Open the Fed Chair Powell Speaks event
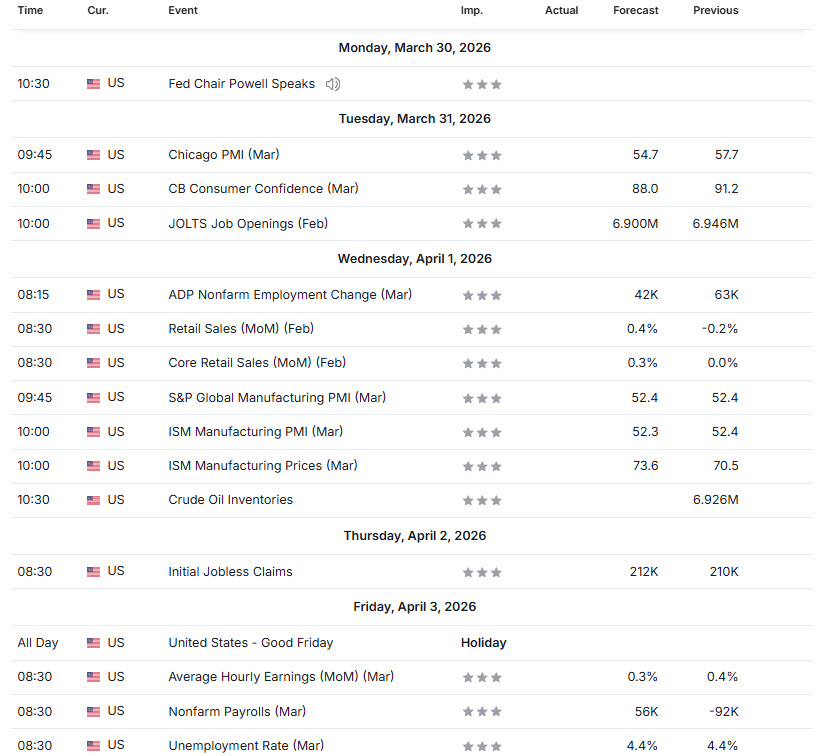Image resolution: width=820 pixels, height=756 pixels. tap(241, 84)
